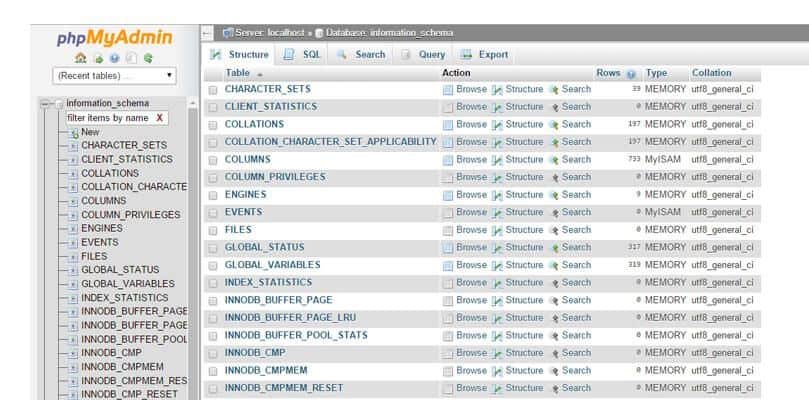Image resolution: width=809 pixels, height=400 pixels.
Task: Click the green log out icon
Action: pyautogui.click(x=98, y=58)
